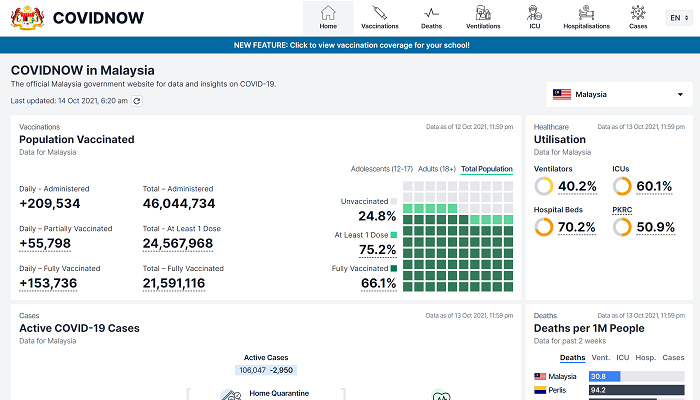Open the Deaths heartbeat icon
The width and height of the screenshot is (700, 400).
[x=431, y=13]
